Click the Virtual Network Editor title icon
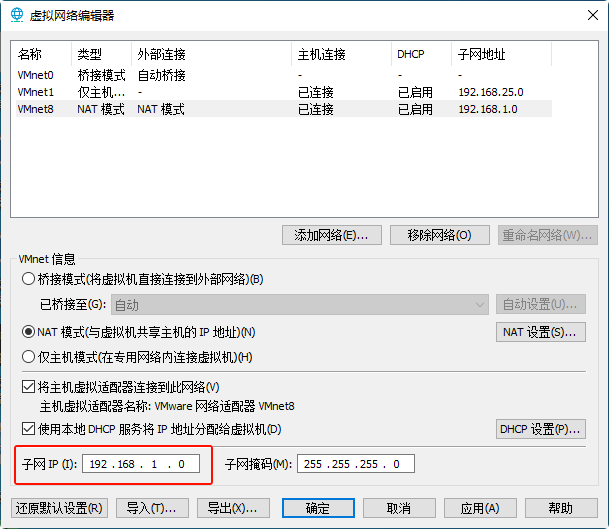This screenshot has width=609, height=529. [16, 15]
